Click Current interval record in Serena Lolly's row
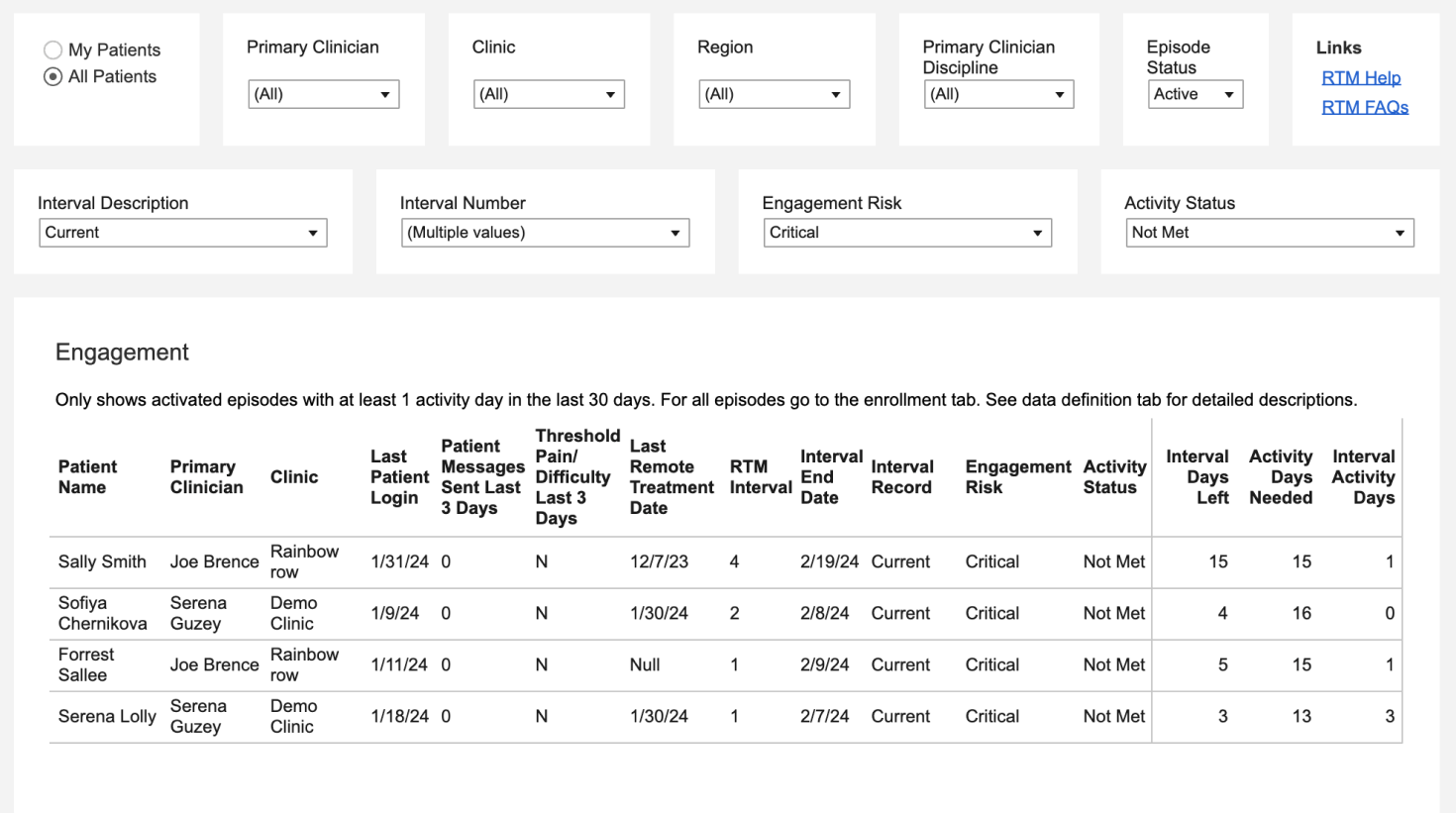The height and width of the screenshot is (813, 1456). tap(900, 716)
